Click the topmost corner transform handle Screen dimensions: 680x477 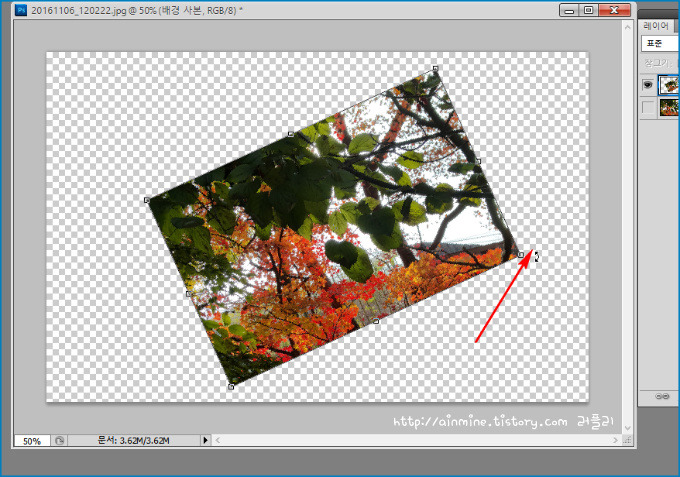point(435,68)
